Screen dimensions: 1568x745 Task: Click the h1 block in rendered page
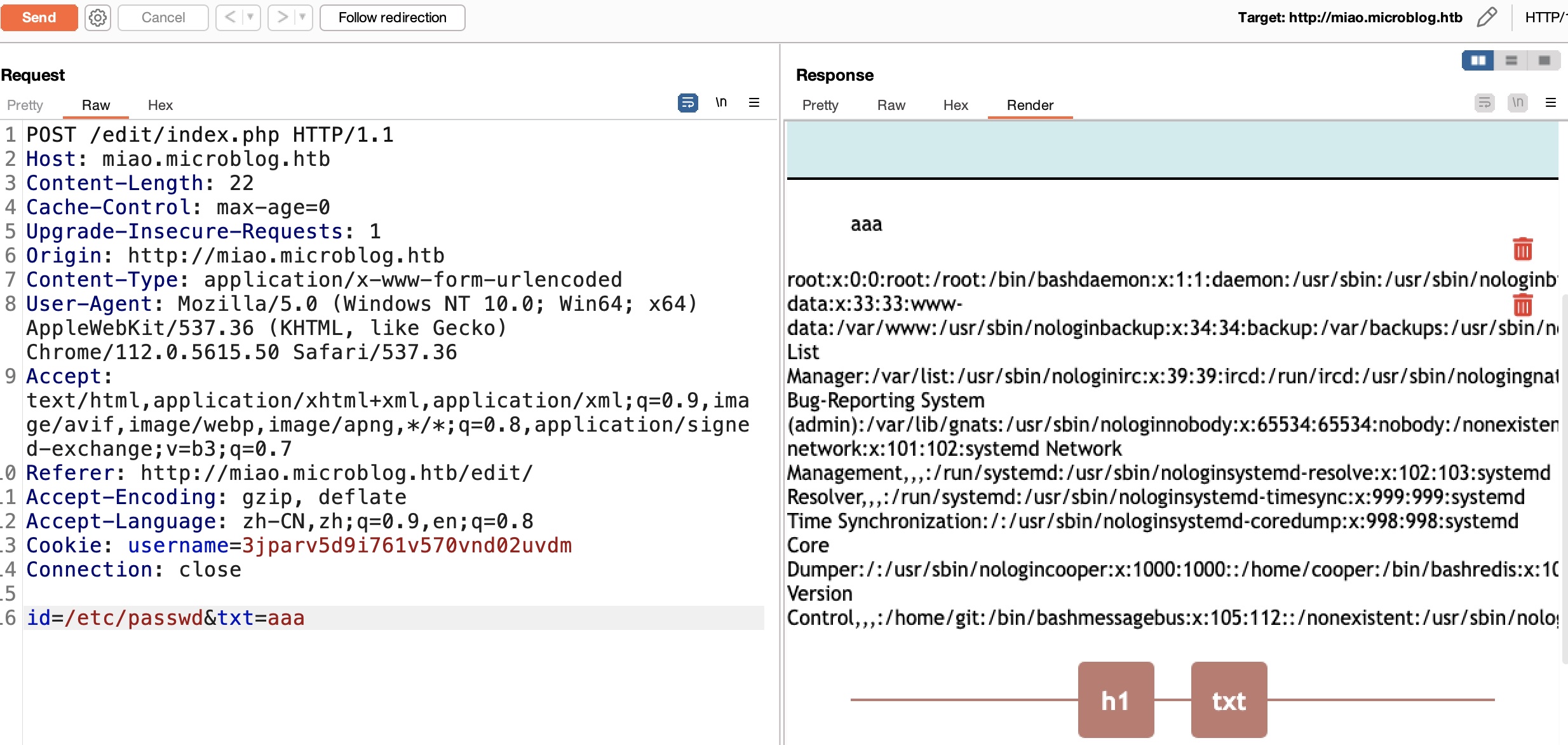pyautogui.click(x=1116, y=700)
